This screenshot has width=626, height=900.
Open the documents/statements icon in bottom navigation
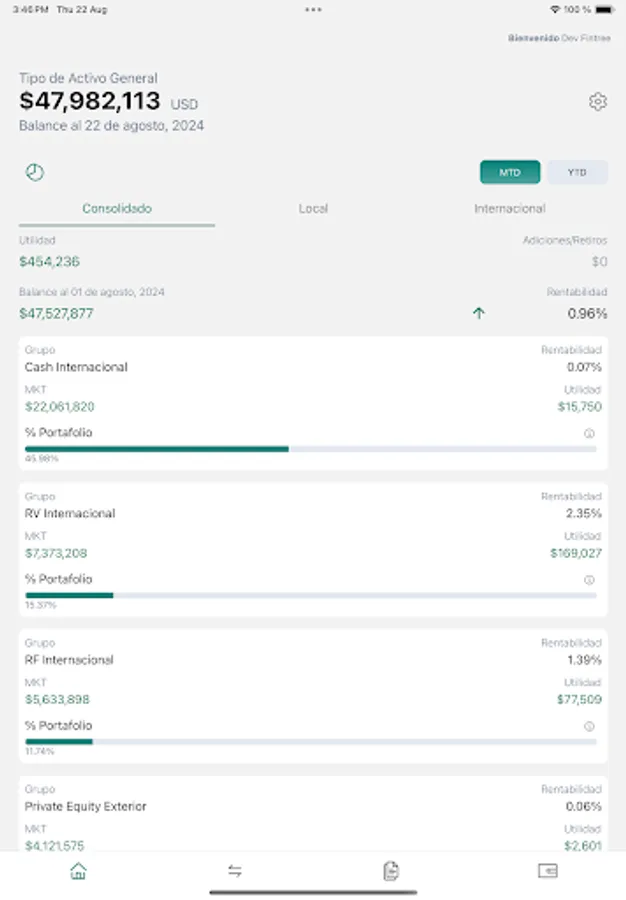click(391, 871)
